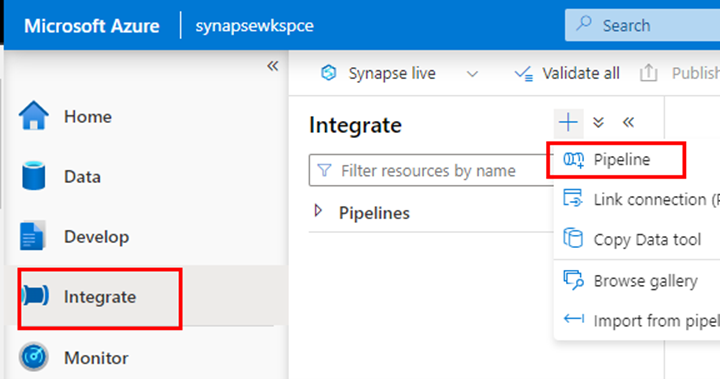Click the Synapse live workspace icon
Screen dimensions: 720x379
pyautogui.click(x=329, y=73)
